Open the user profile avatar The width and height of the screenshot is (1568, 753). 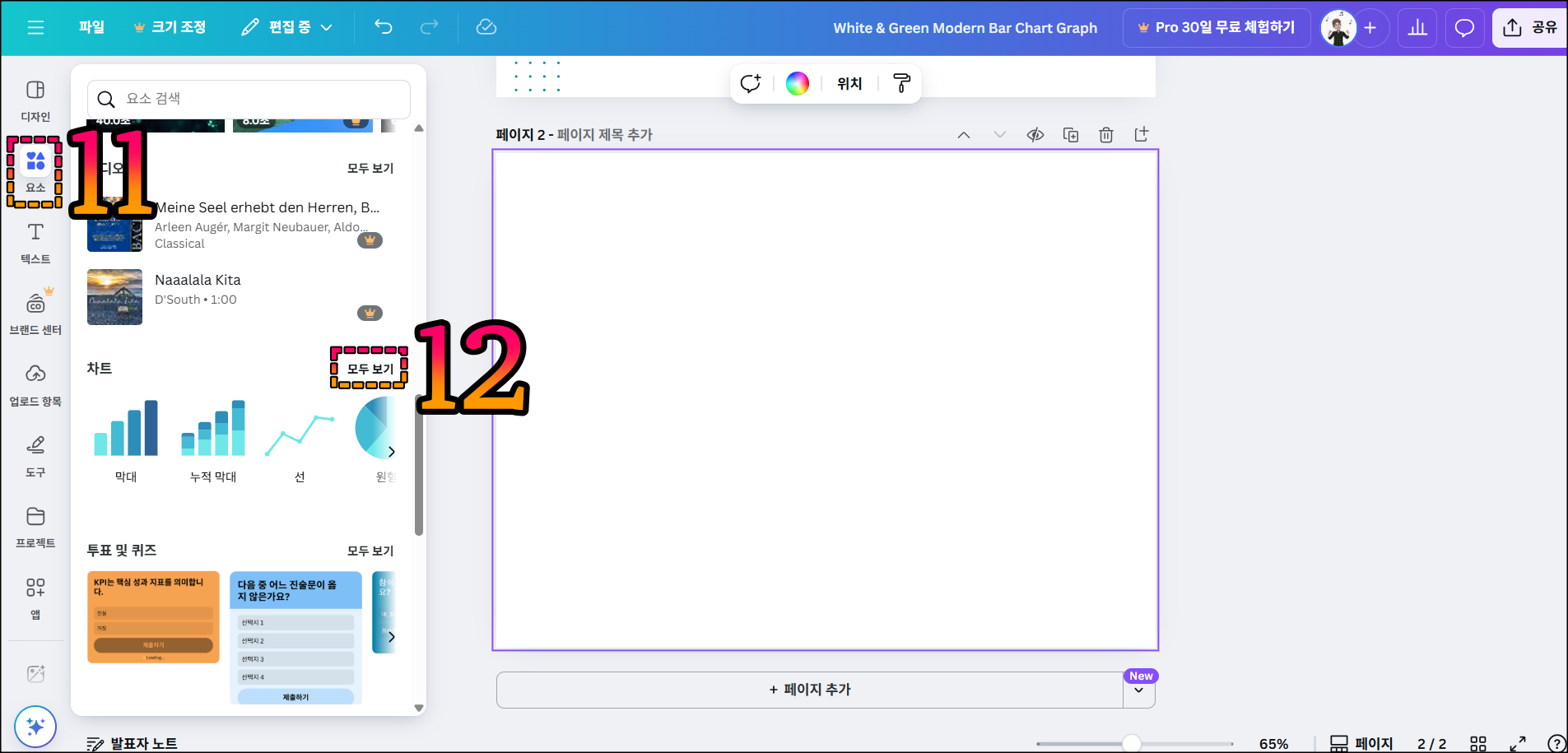click(x=1338, y=28)
